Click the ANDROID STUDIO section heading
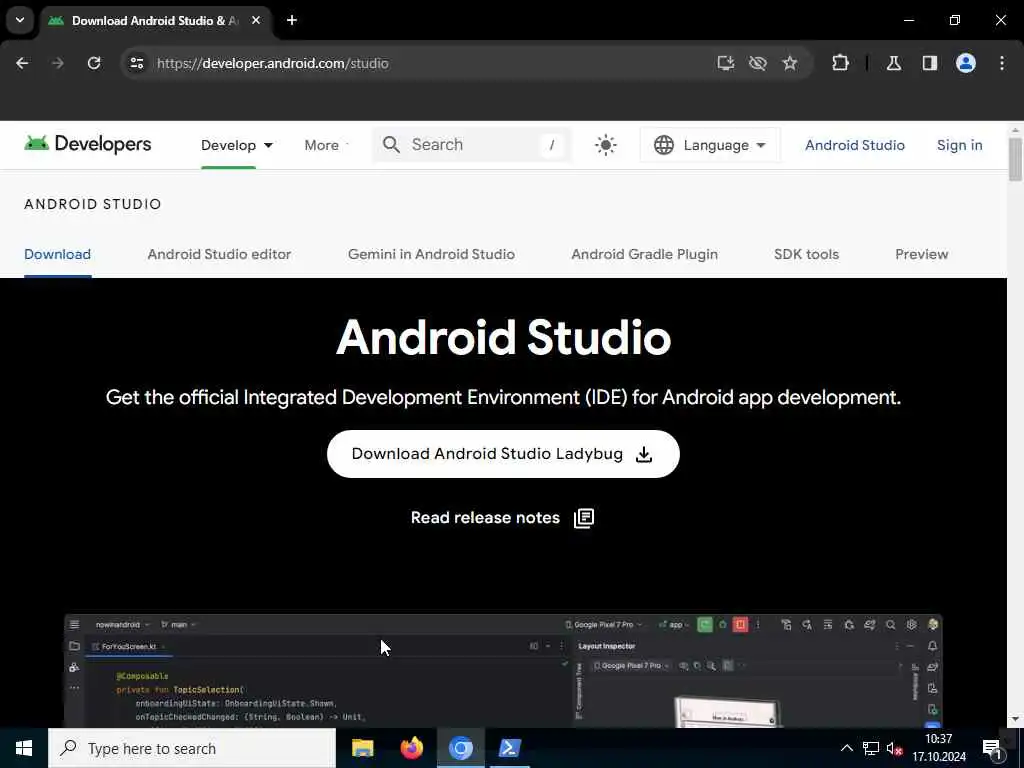This screenshot has height=768, width=1024. [93, 204]
